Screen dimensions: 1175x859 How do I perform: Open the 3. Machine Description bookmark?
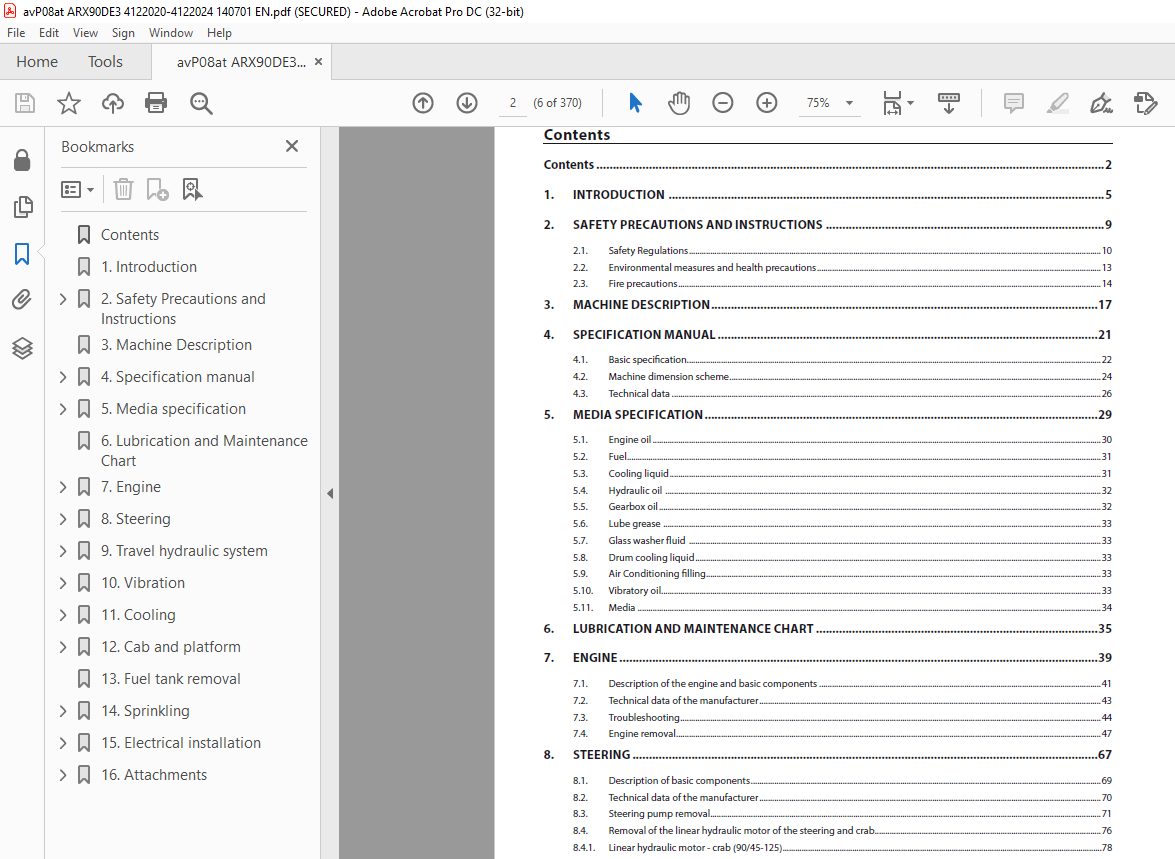click(x=176, y=345)
